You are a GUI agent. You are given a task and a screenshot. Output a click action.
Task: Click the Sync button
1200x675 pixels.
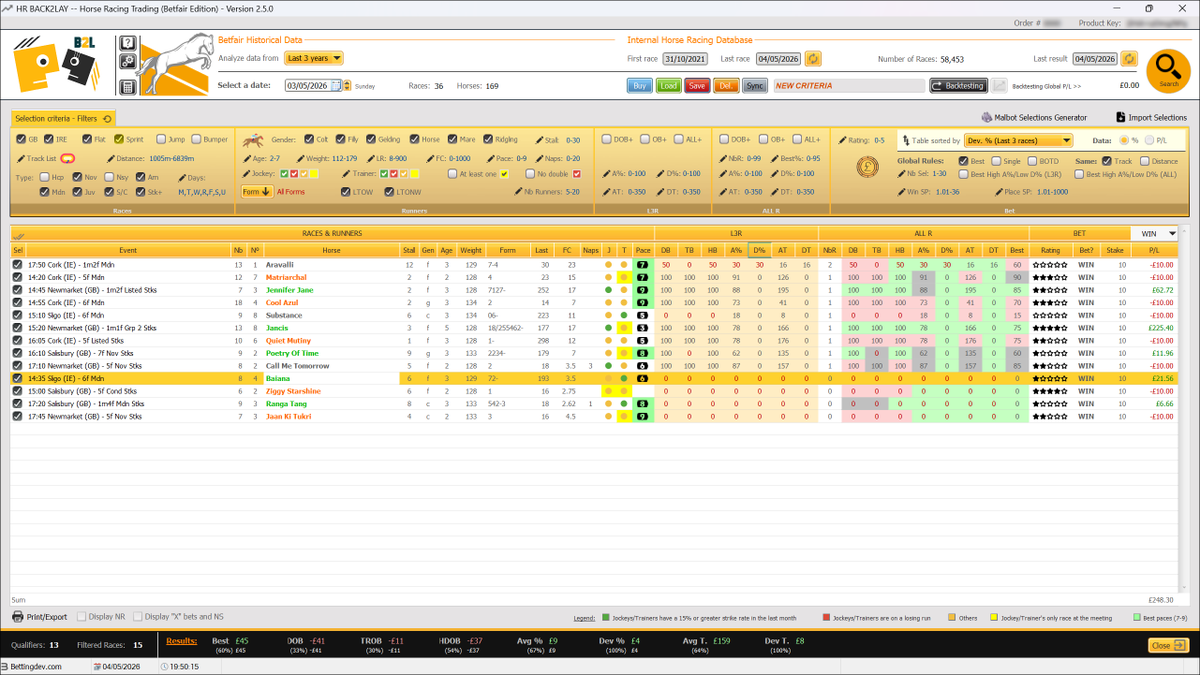coord(755,86)
